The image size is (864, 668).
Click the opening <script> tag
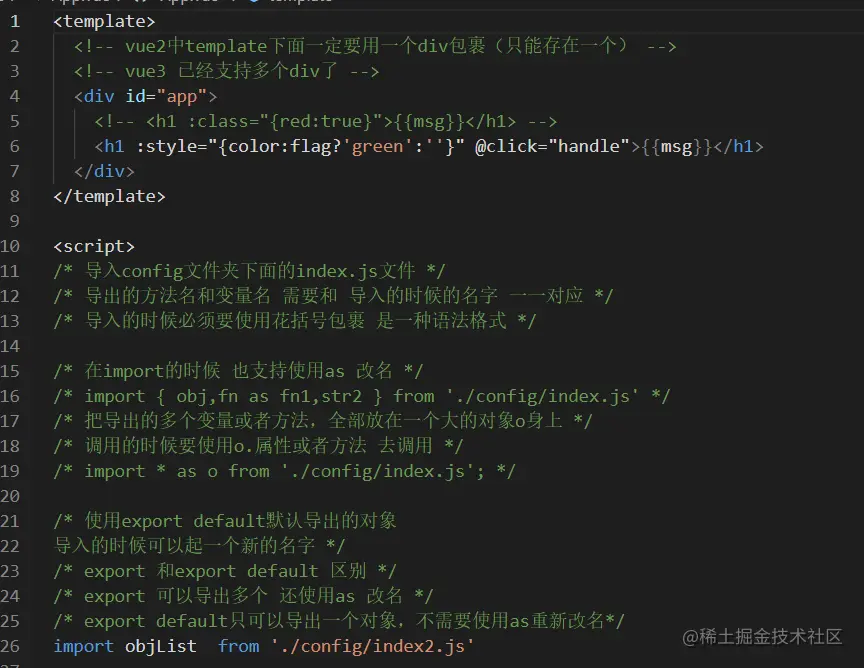(x=94, y=246)
